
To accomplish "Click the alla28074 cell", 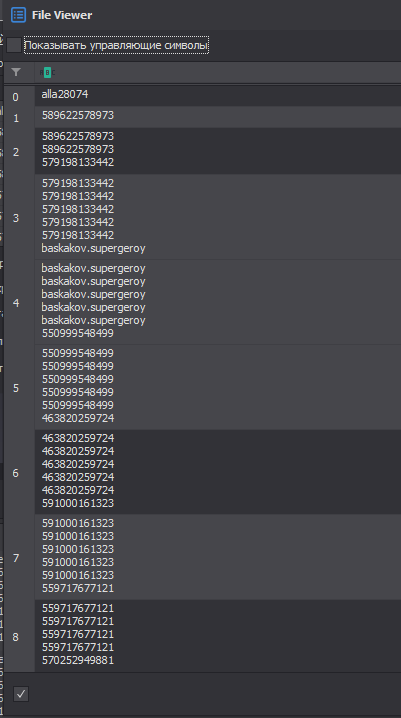I will coord(65,95).
